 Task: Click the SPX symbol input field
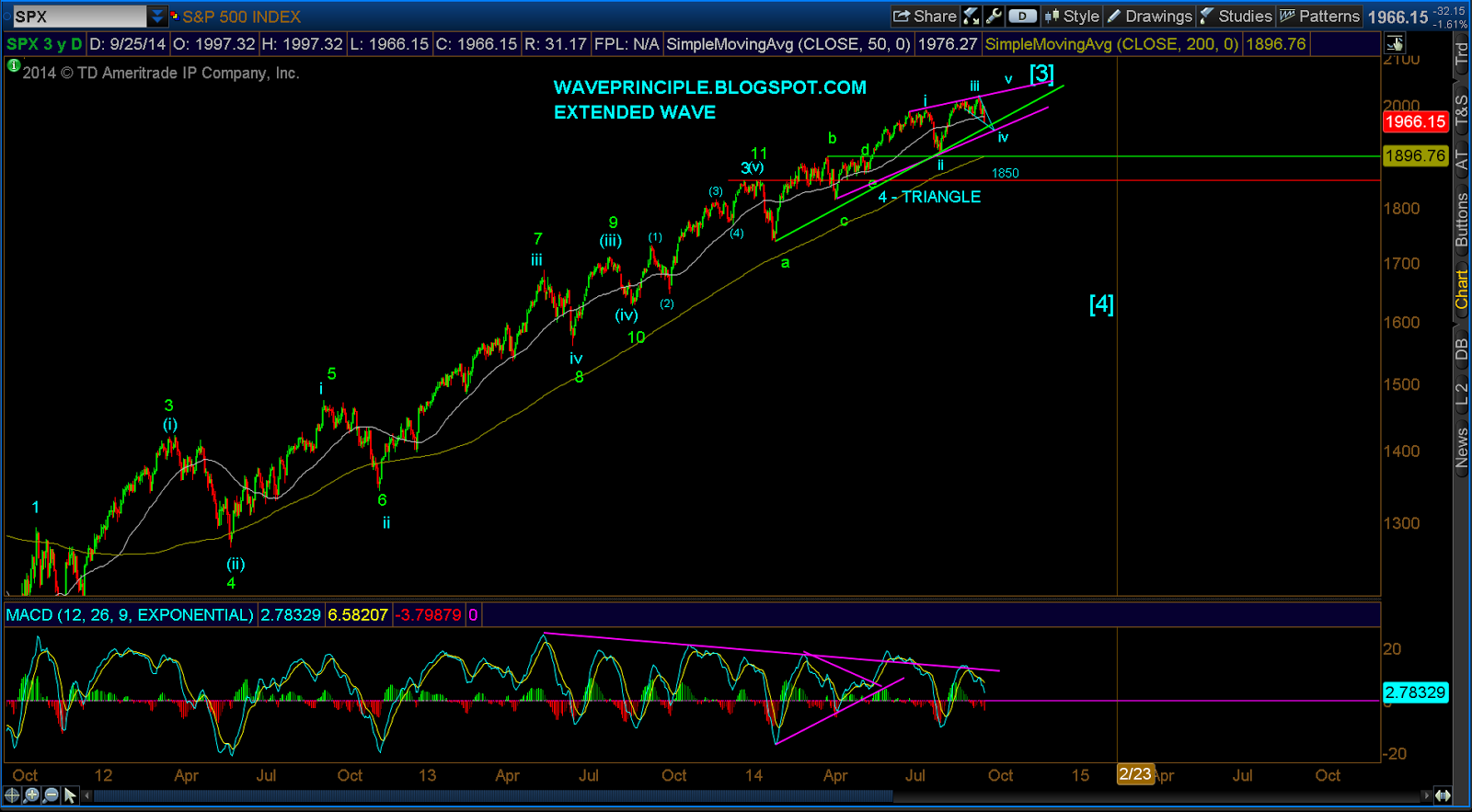pos(79,17)
